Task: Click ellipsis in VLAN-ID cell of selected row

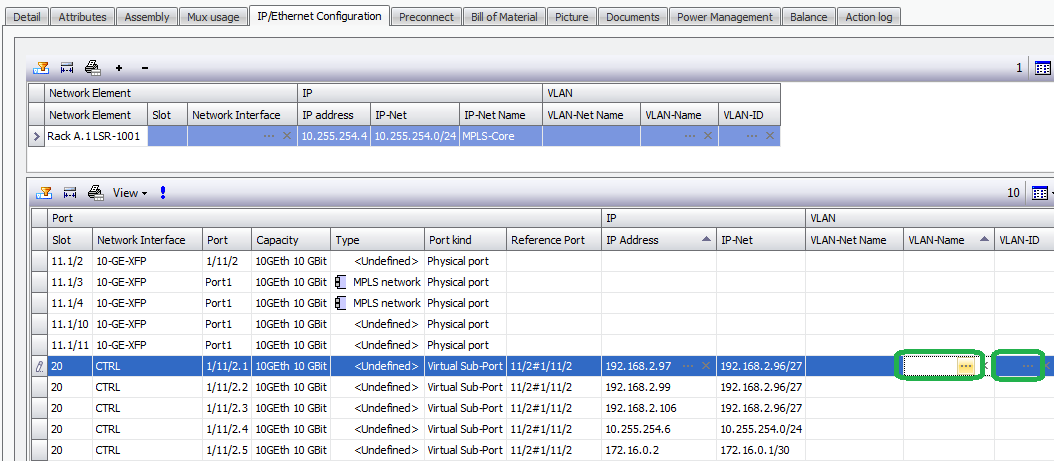Action: point(1028,366)
